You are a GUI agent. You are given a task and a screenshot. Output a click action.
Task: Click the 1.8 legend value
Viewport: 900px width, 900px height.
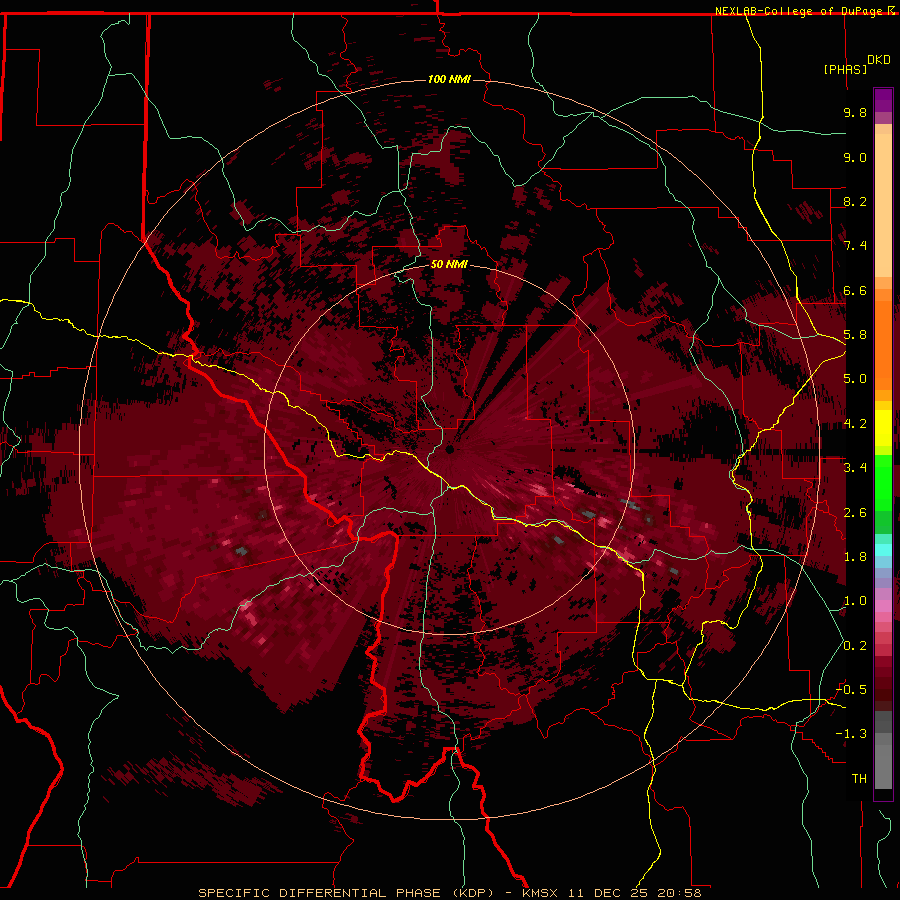[x=855, y=557]
